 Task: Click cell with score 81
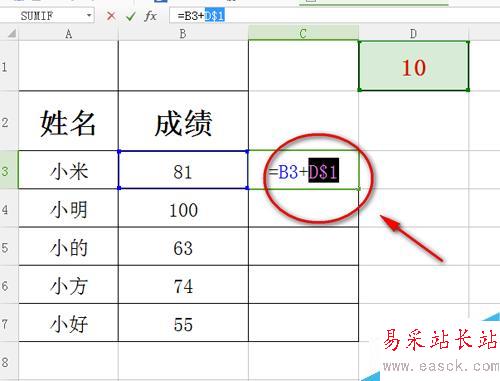pyautogui.click(x=183, y=170)
